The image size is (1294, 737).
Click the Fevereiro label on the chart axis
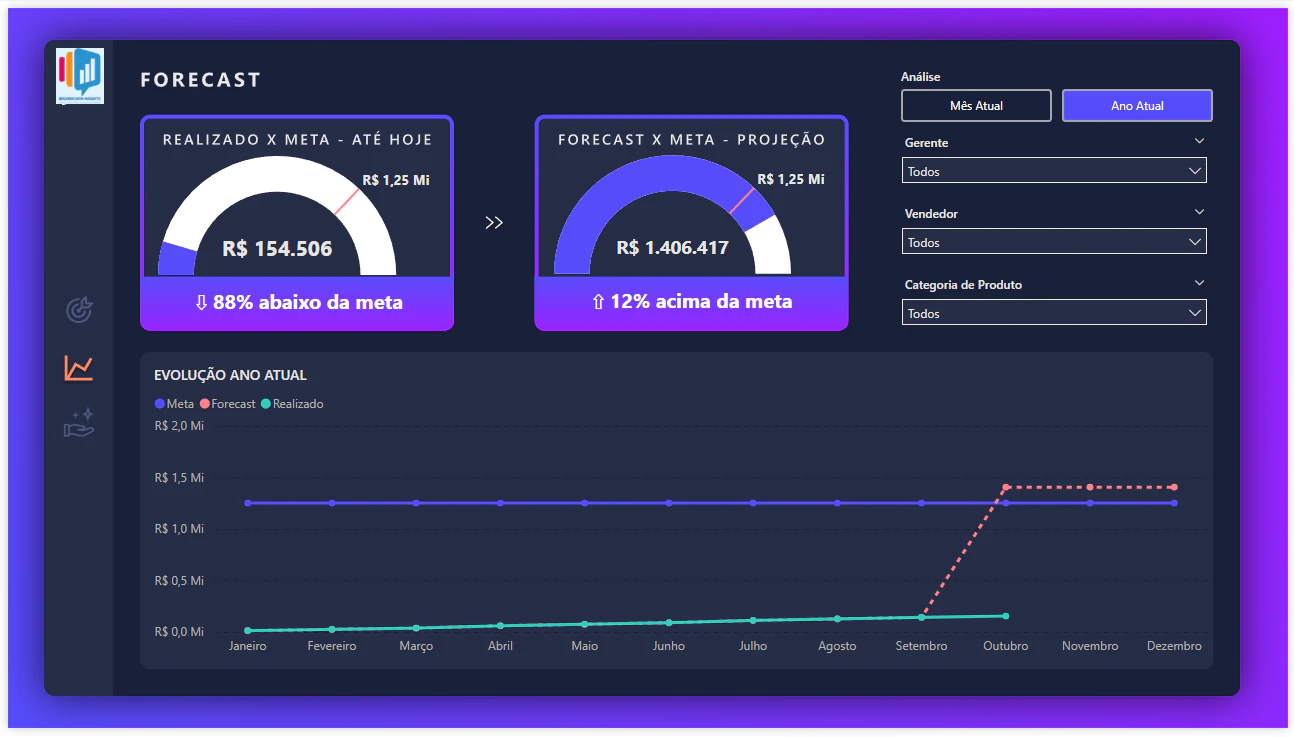point(332,646)
